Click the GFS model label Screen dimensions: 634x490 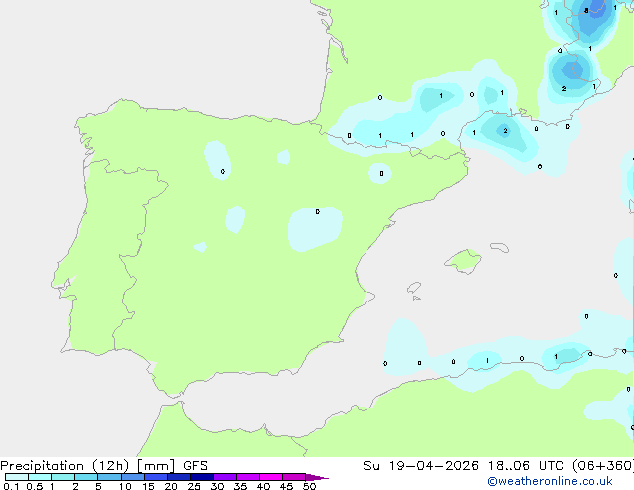[x=195, y=466]
